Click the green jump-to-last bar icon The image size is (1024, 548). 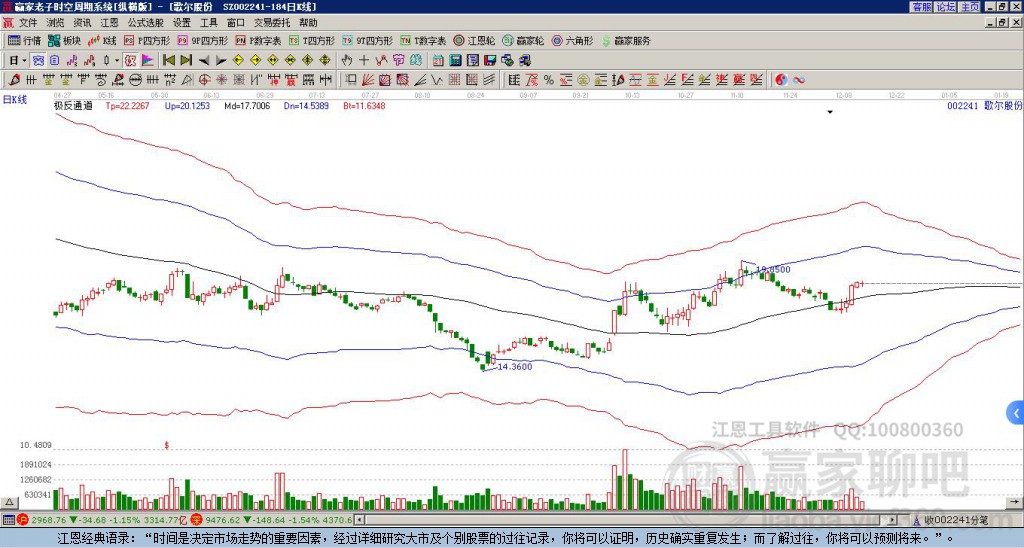(x=186, y=61)
